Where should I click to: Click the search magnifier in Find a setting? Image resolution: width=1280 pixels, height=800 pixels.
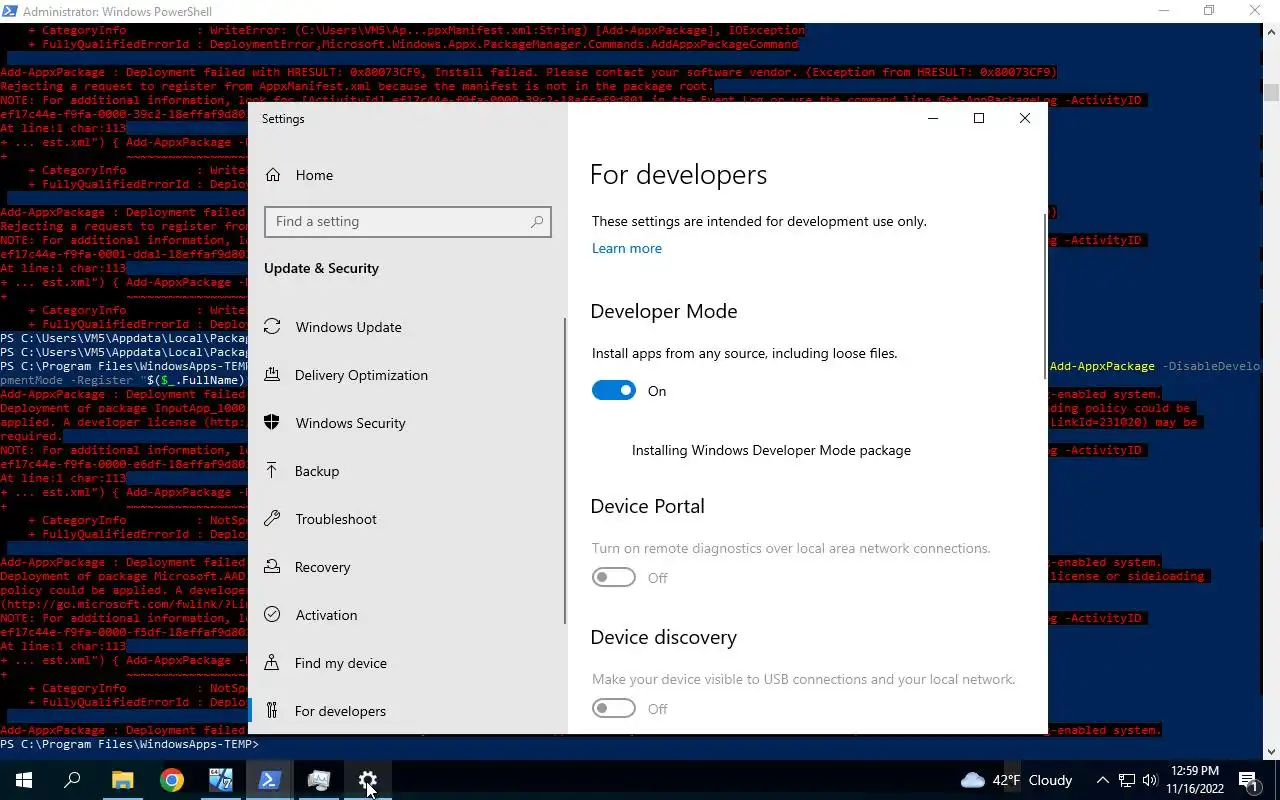[537, 222]
